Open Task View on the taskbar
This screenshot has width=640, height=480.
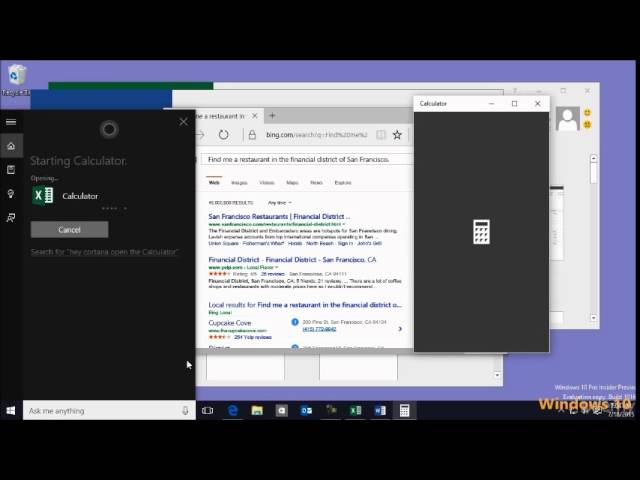coord(207,411)
